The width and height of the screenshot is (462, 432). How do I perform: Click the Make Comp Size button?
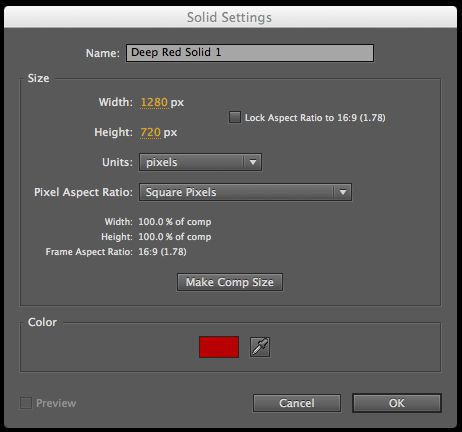pos(230,282)
